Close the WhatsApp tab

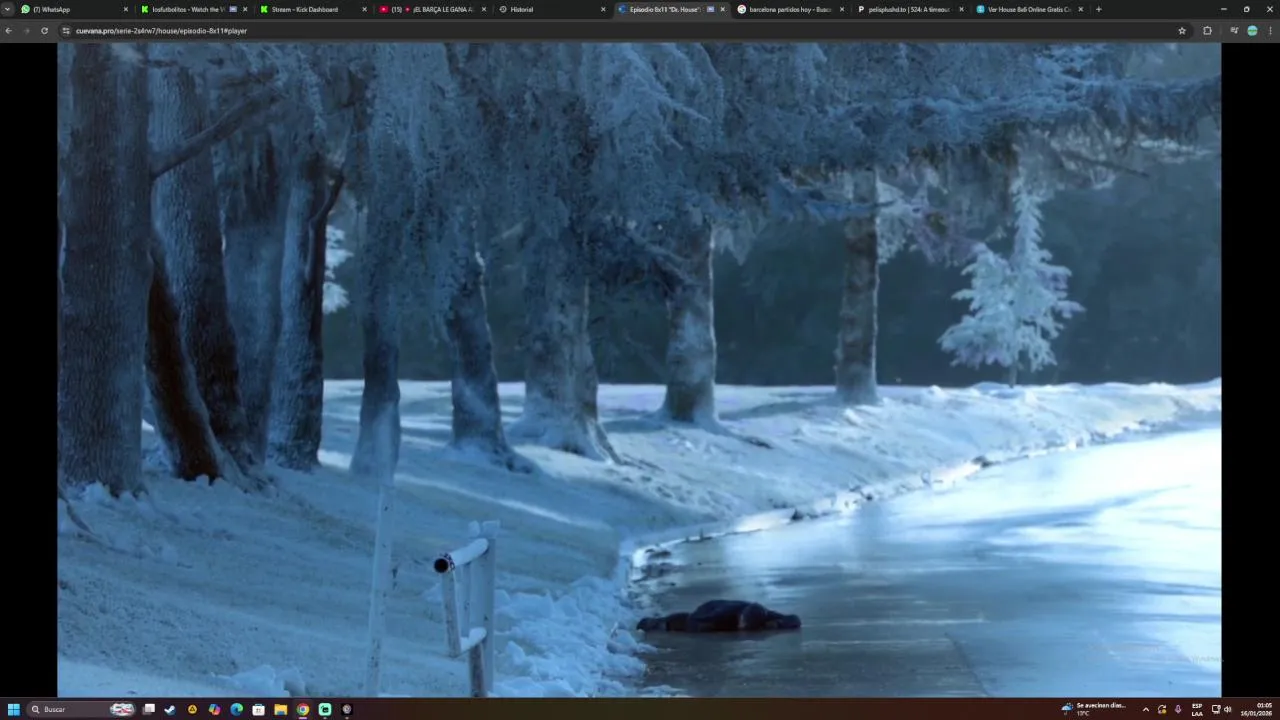pos(126,9)
